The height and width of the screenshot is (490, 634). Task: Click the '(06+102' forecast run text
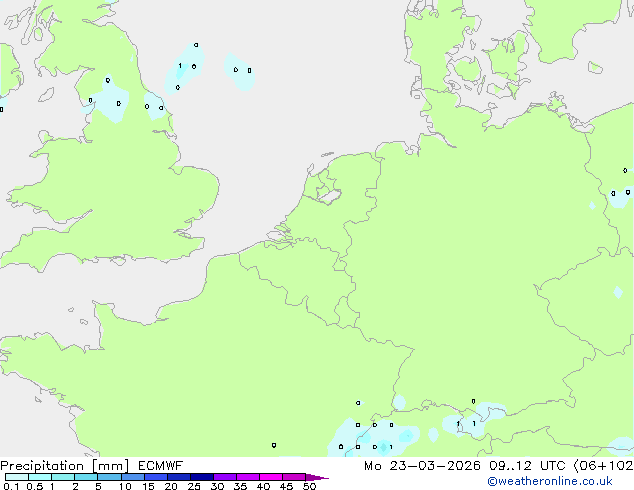tap(603, 466)
